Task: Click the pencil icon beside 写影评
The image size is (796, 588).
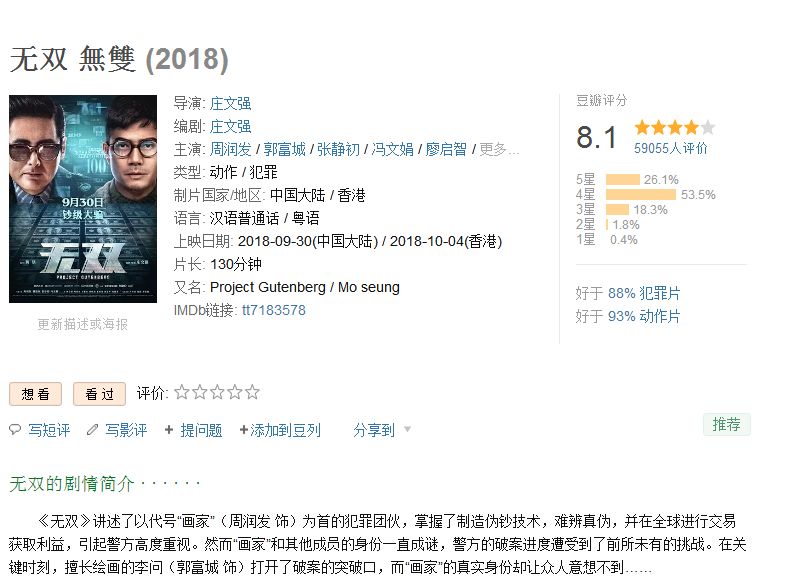Action: 92,430
